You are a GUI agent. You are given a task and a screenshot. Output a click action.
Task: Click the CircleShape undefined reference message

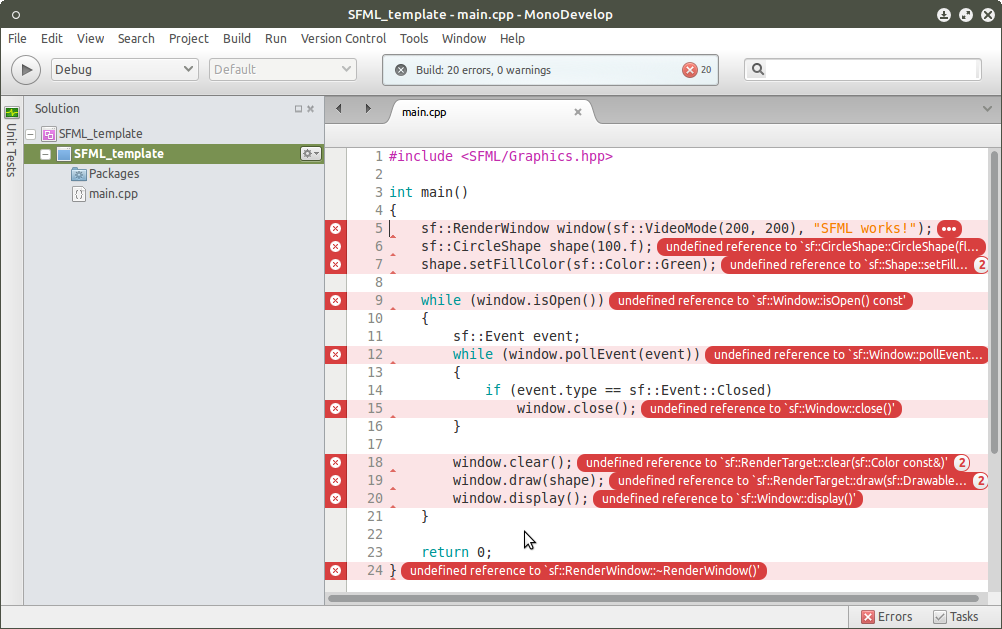coord(822,247)
